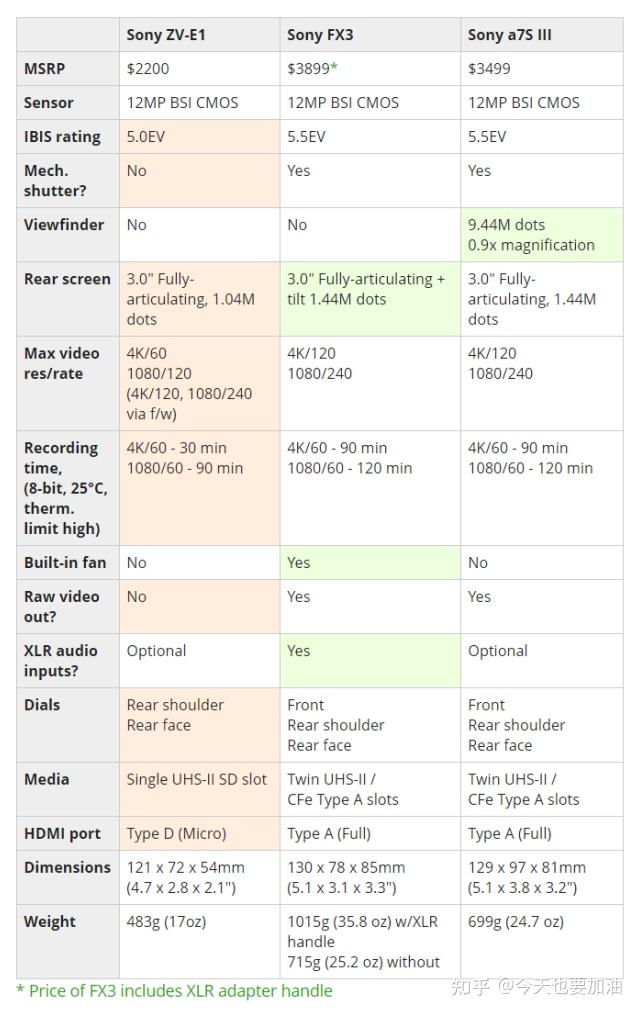Click the Dimensions row label
The width and height of the screenshot is (639, 1013).
pos(68,867)
